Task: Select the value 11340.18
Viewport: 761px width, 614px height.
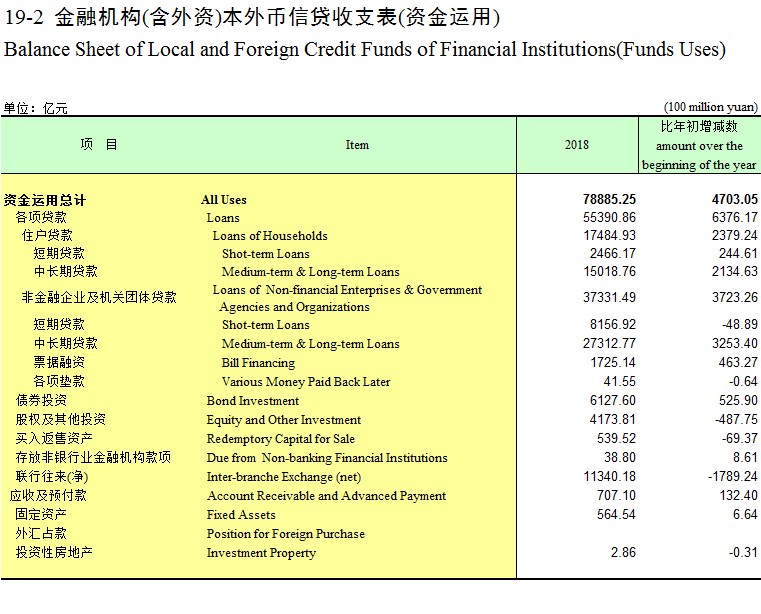Action: 609,476
